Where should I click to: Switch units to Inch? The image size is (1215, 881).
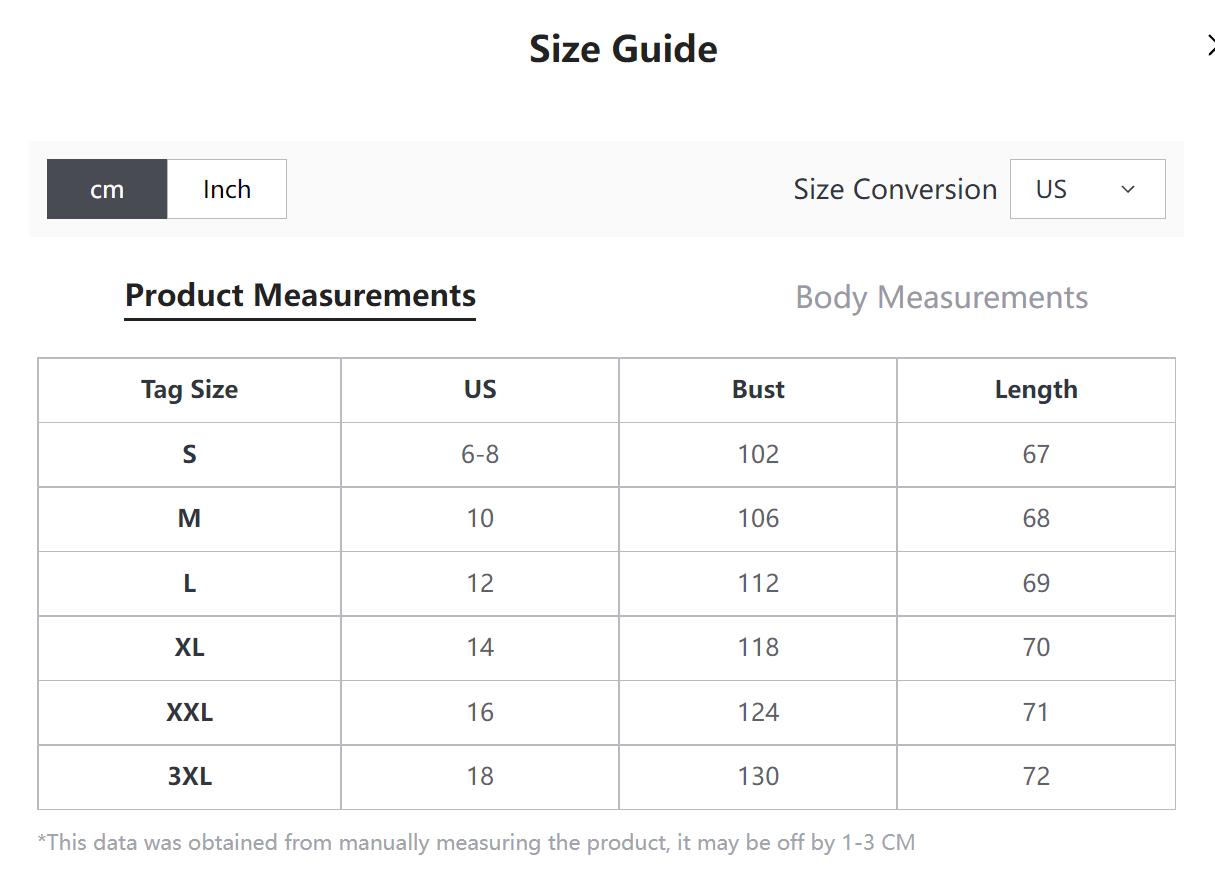pyautogui.click(x=227, y=189)
